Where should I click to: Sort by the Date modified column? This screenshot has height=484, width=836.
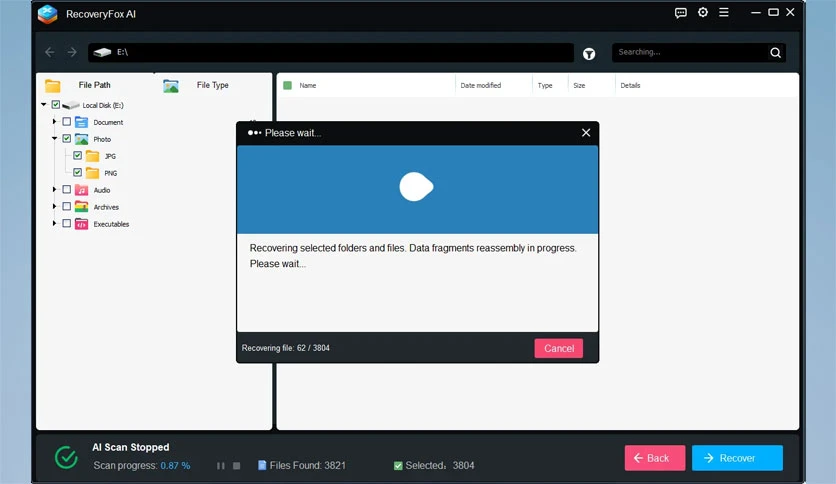click(x=480, y=85)
